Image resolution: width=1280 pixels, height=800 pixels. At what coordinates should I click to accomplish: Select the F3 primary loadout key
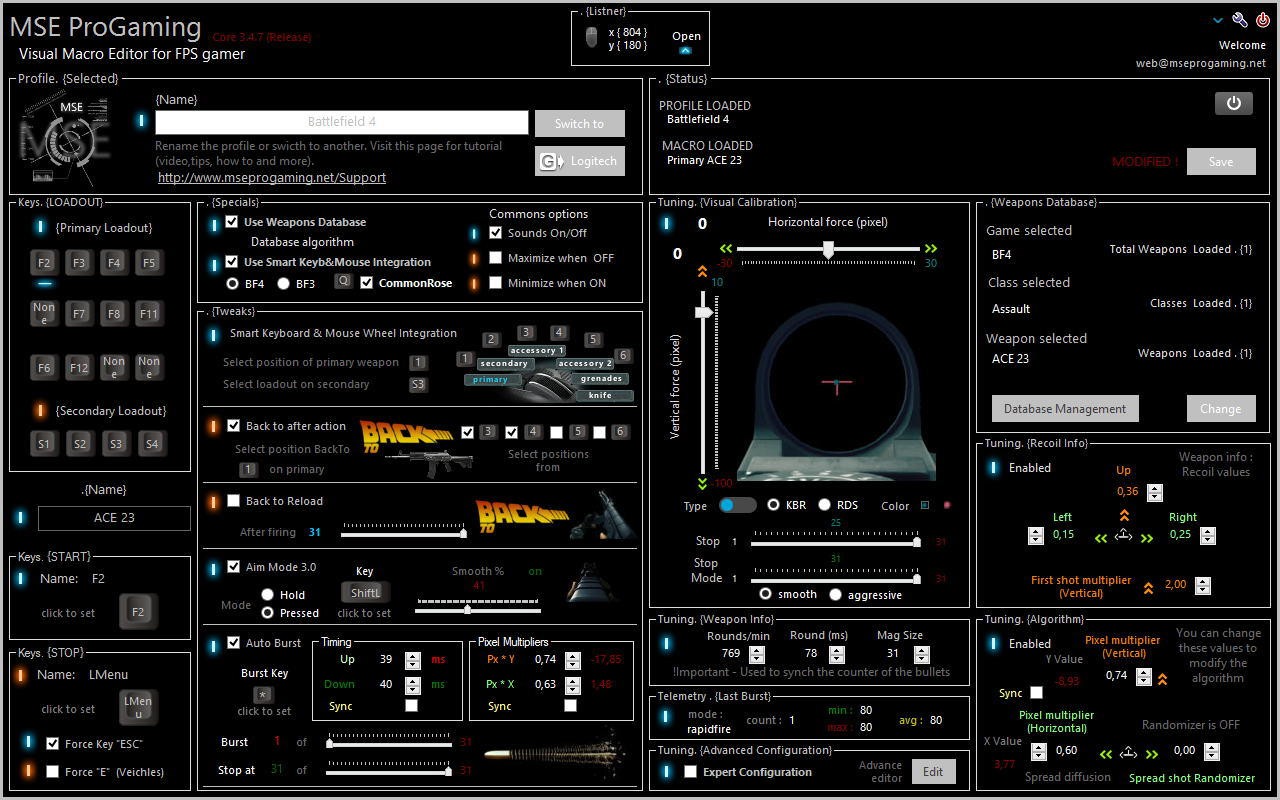pos(79,264)
